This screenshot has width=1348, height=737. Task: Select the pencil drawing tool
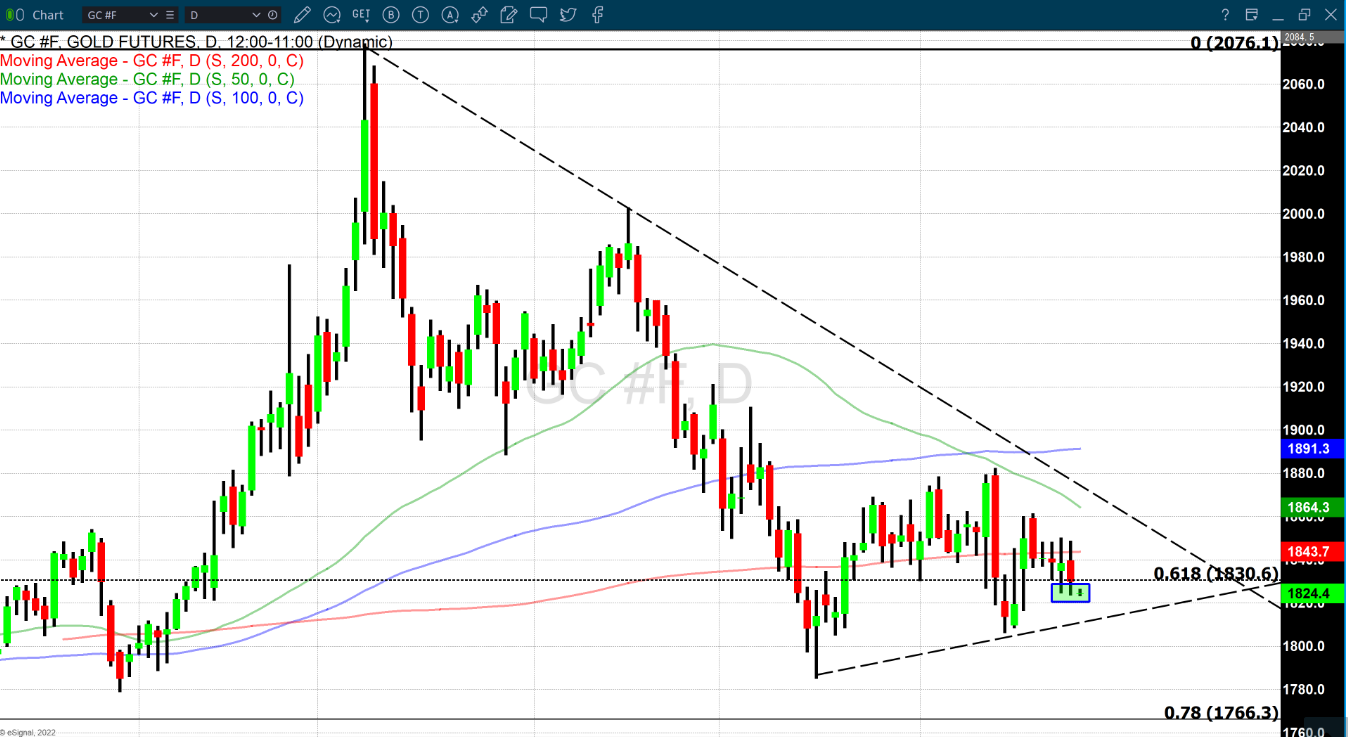coord(303,15)
